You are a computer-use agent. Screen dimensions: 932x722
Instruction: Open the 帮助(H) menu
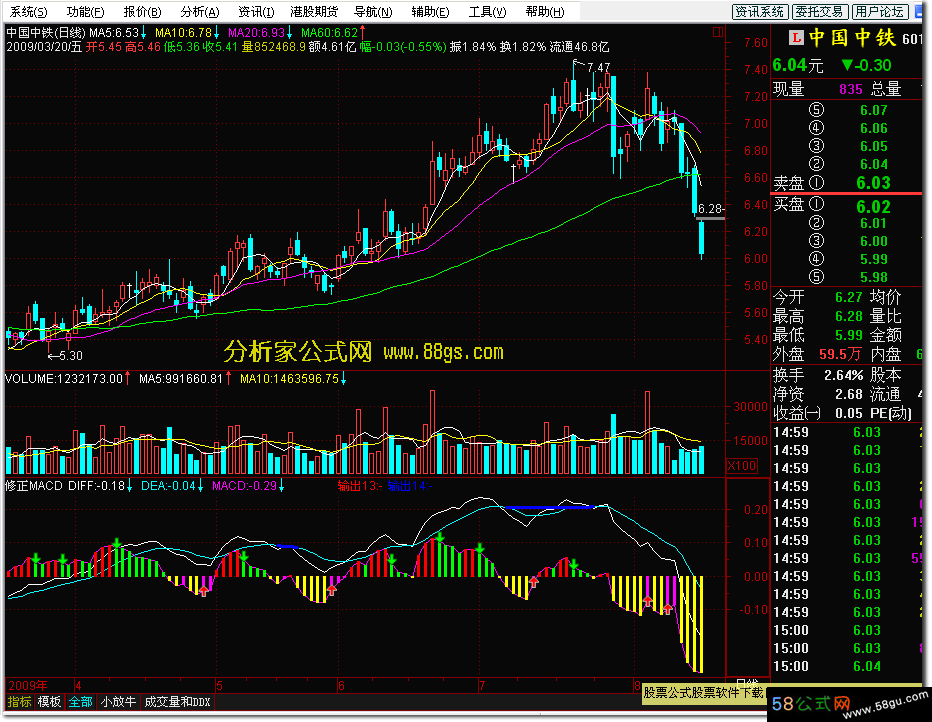pyautogui.click(x=545, y=11)
